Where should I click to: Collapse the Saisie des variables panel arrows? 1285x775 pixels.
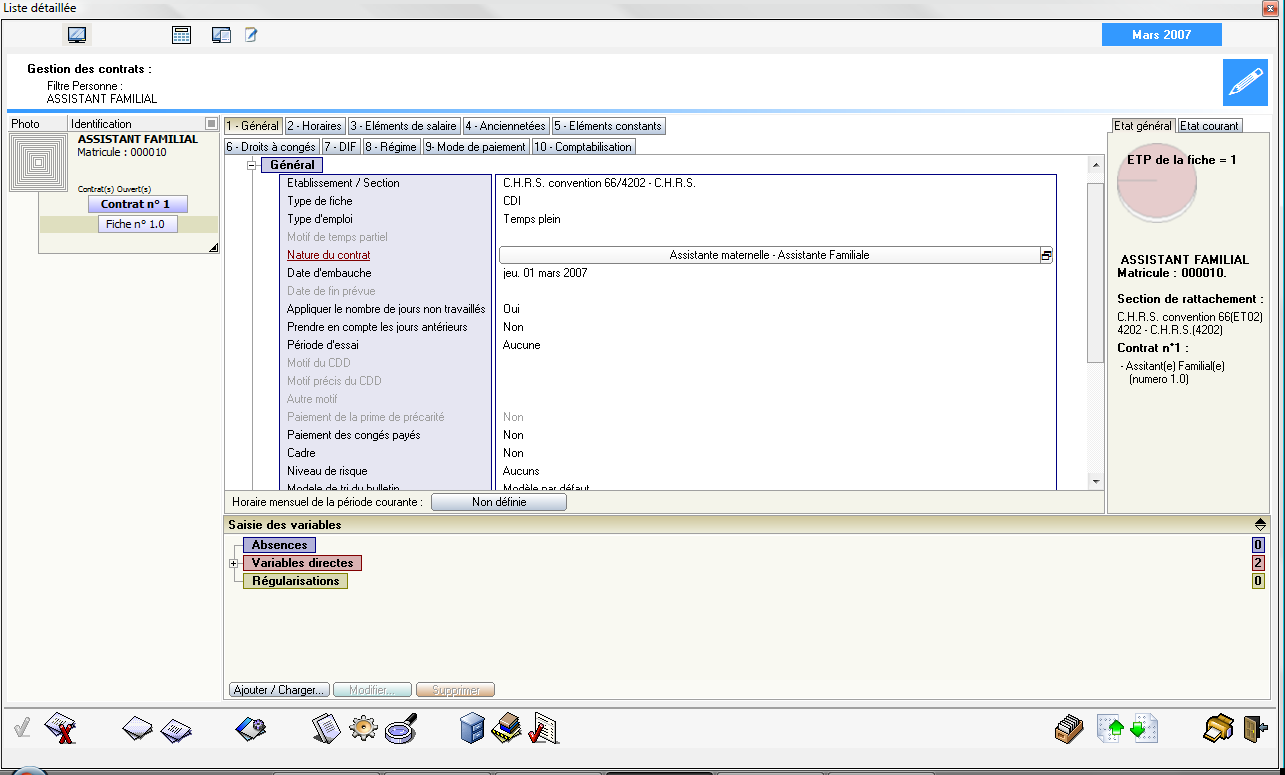[x=1260, y=524]
